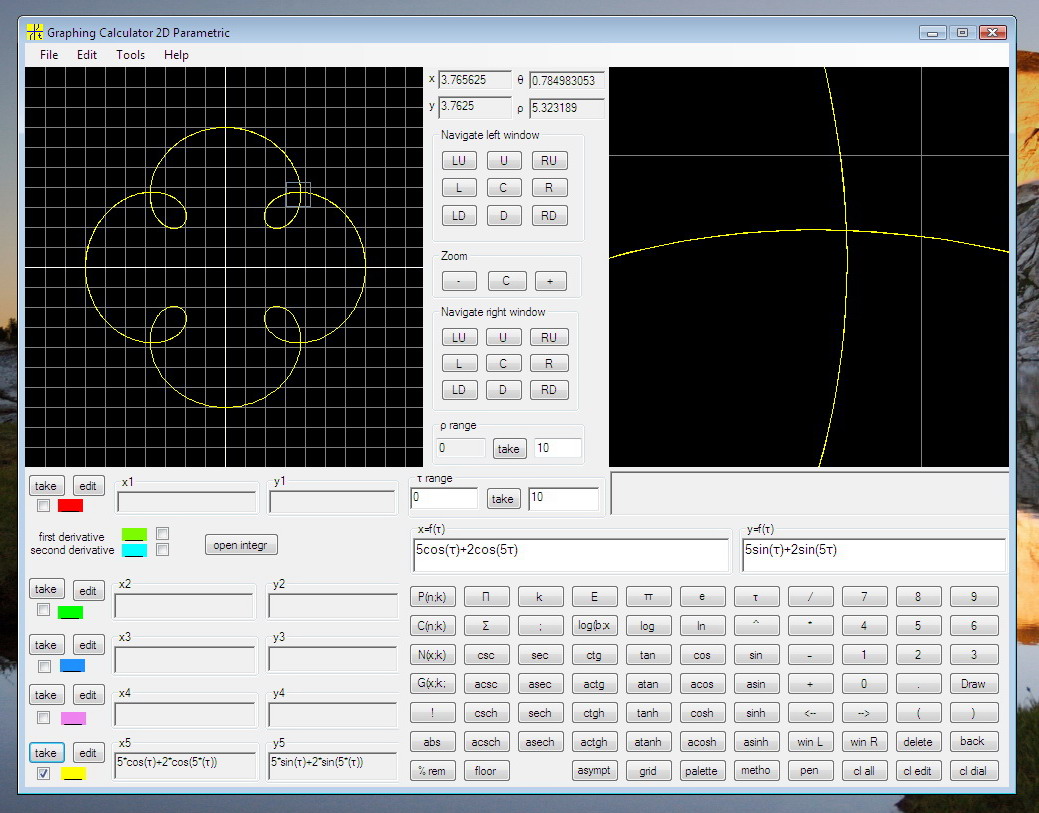Image resolution: width=1039 pixels, height=813 pixels.
Task: Click the factorial ! key
Action: pos(432,713)
